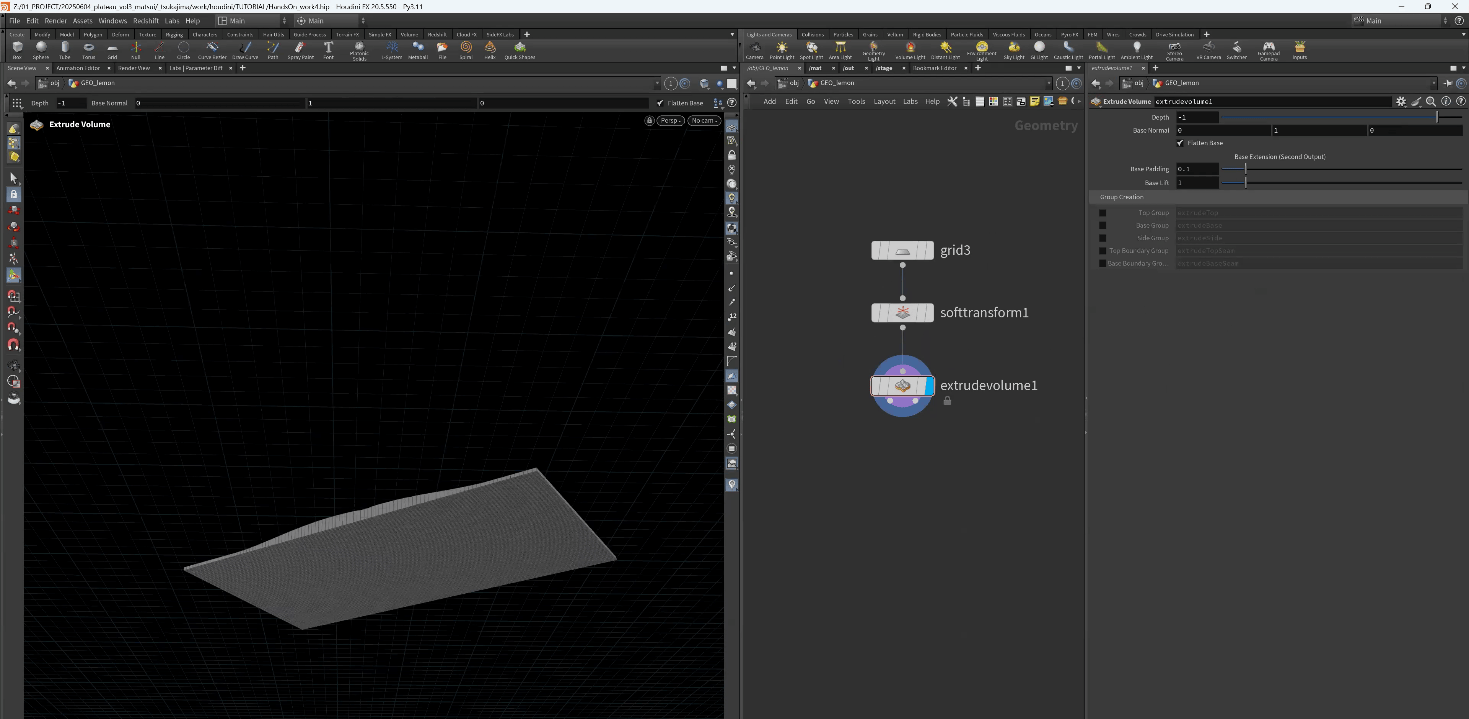Select the Sphere shelf tool

41,49
